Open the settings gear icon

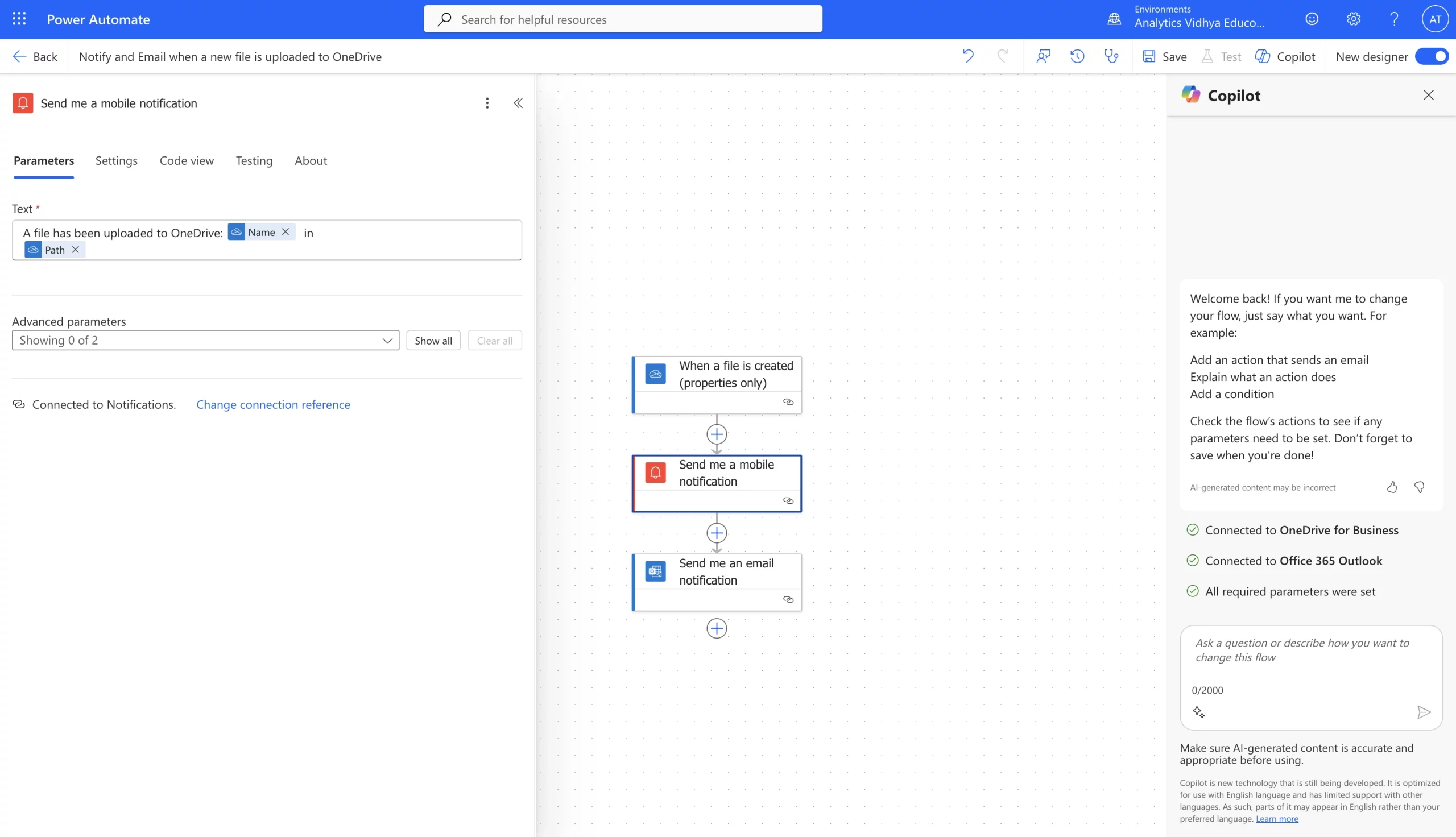coord(1353,19)
